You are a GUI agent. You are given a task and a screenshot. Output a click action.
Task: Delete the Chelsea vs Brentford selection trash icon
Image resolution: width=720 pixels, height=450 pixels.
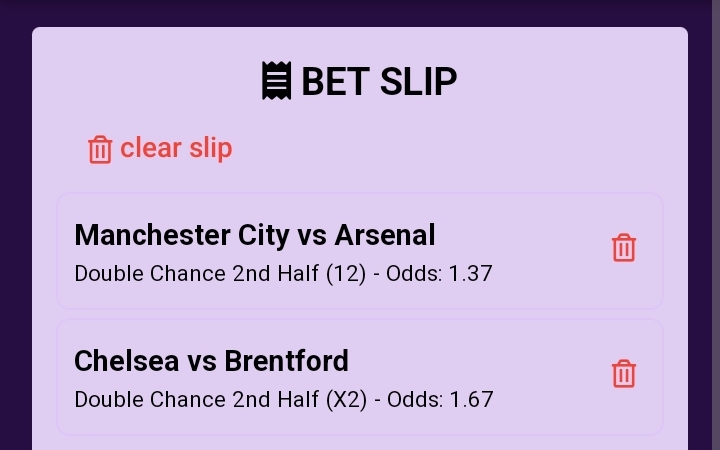624,374
